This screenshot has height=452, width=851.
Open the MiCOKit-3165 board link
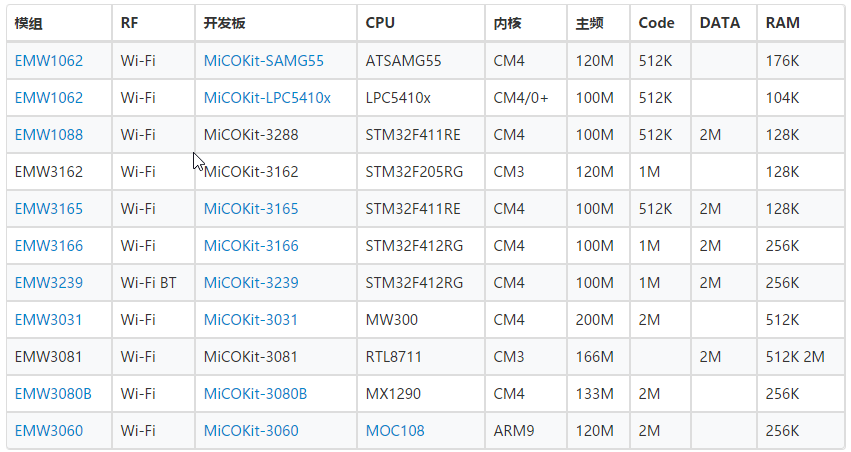tap(251, 209)
